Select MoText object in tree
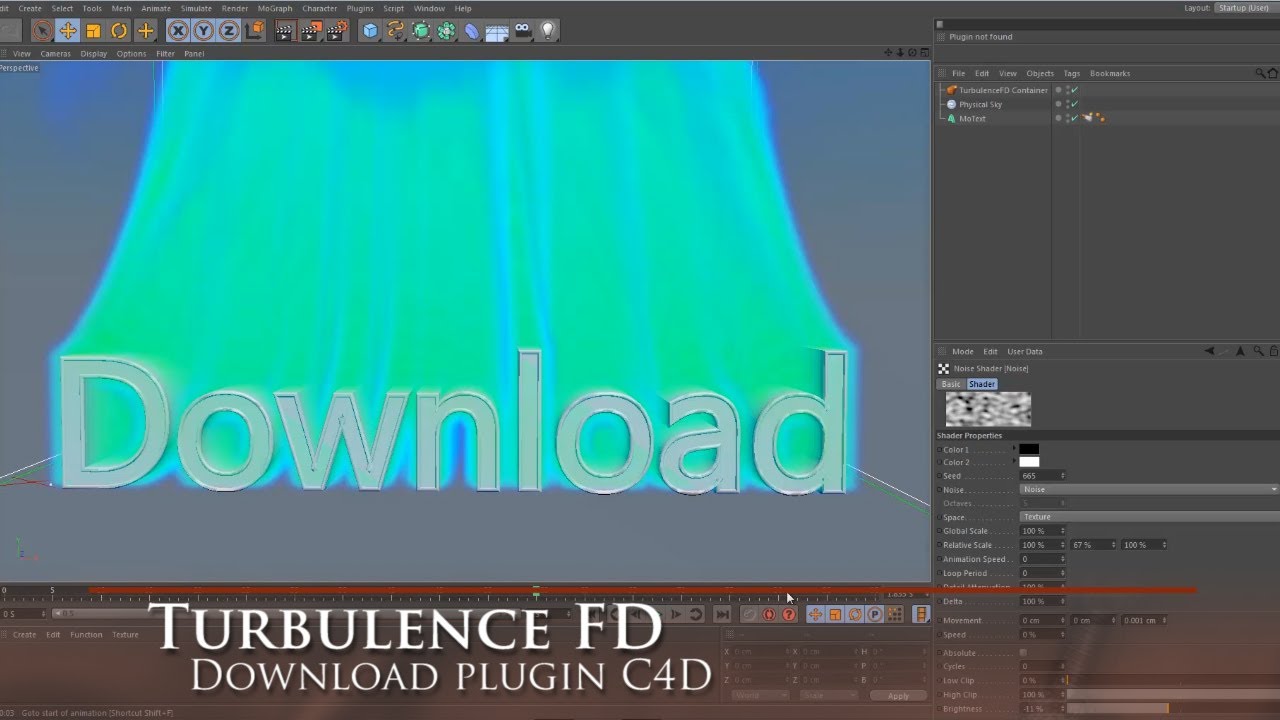Image resolution: width=1280 pixels, height=720 pixels. pyautogui.click(x=972, y=118)
